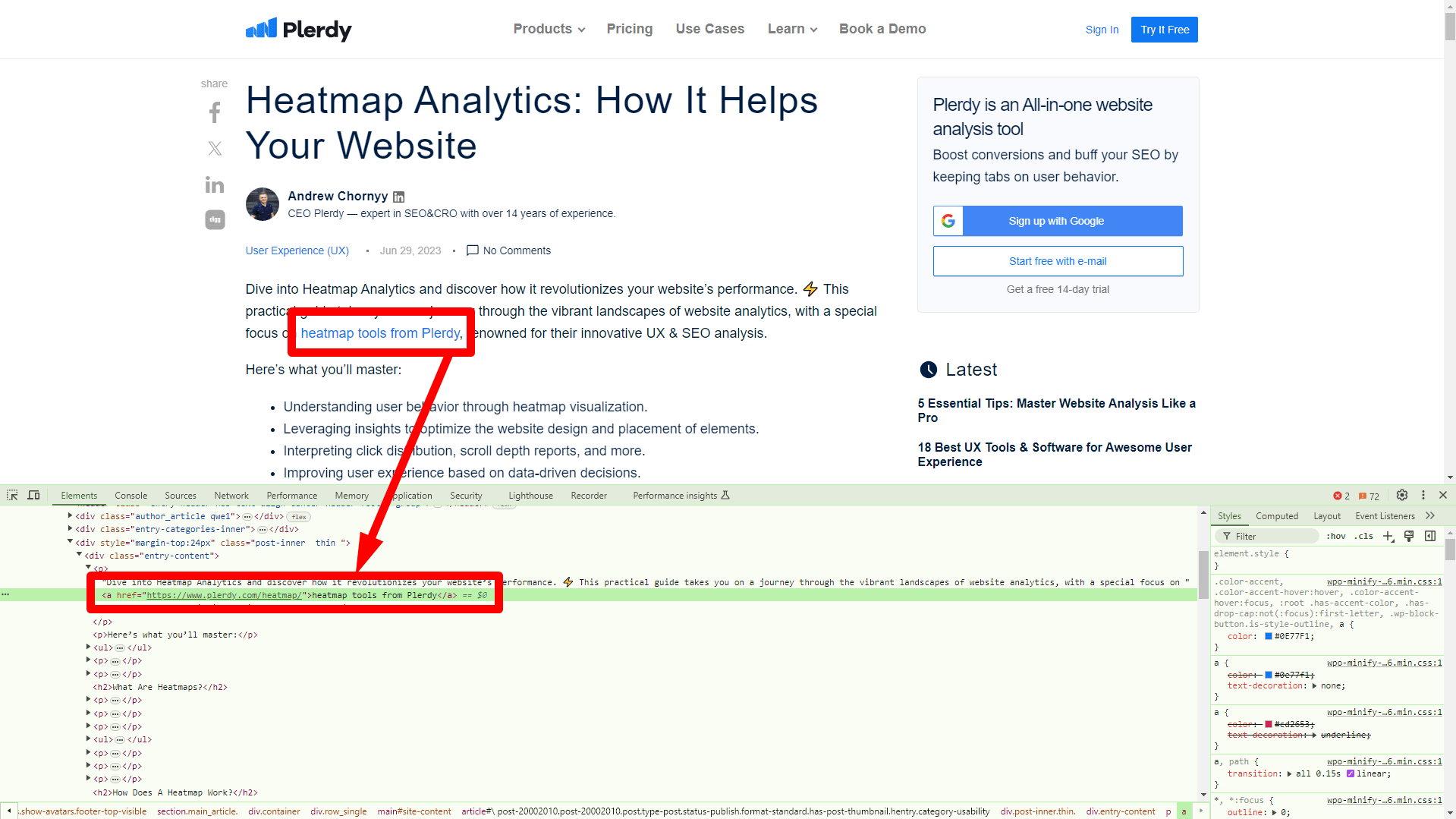Toggle .cls element classes panel
The image size is (1456, 819).
pyautogui.click(x=1363, y=536)
